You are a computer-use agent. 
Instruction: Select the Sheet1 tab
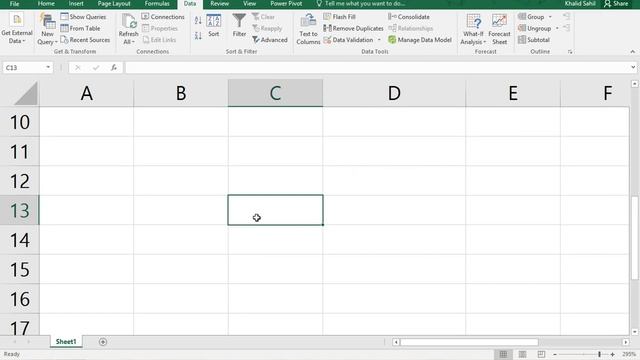pyautogui.click(x=66, y=342)
